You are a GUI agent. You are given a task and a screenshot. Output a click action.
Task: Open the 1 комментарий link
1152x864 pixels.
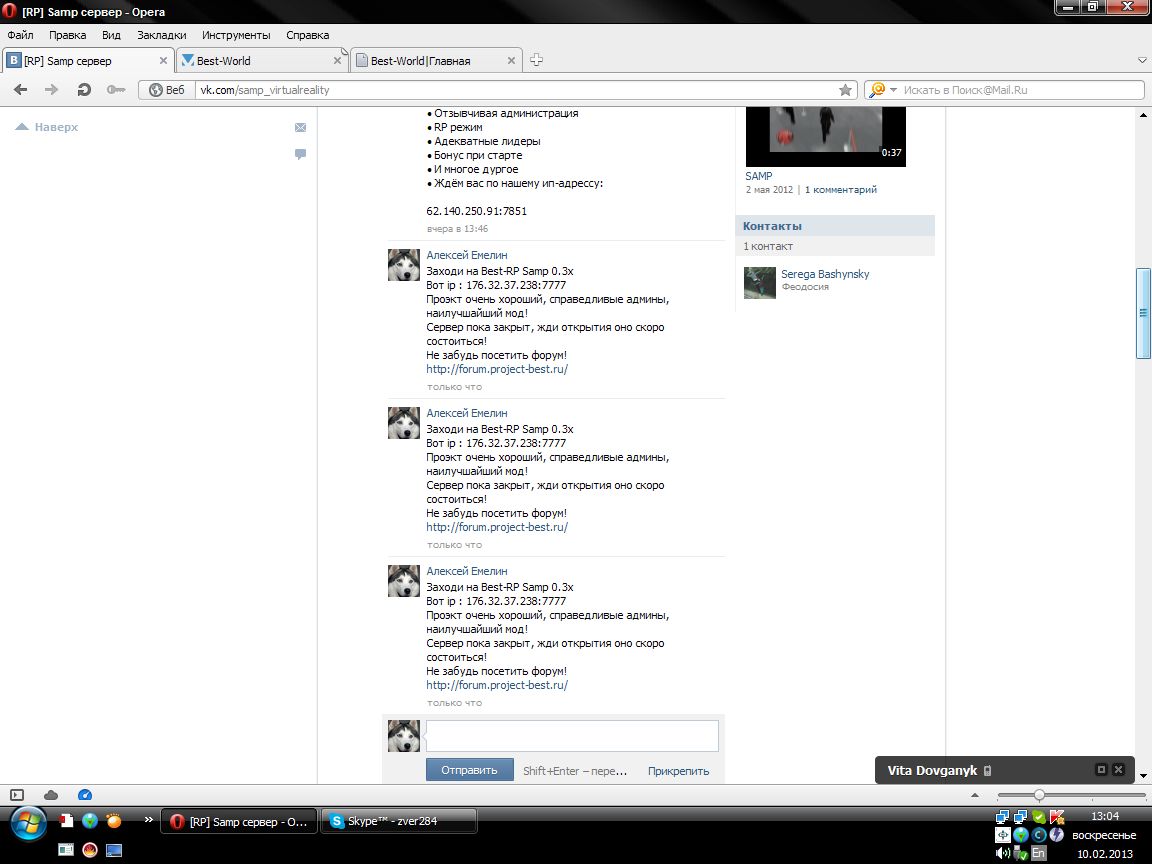[x=840, y=190]
